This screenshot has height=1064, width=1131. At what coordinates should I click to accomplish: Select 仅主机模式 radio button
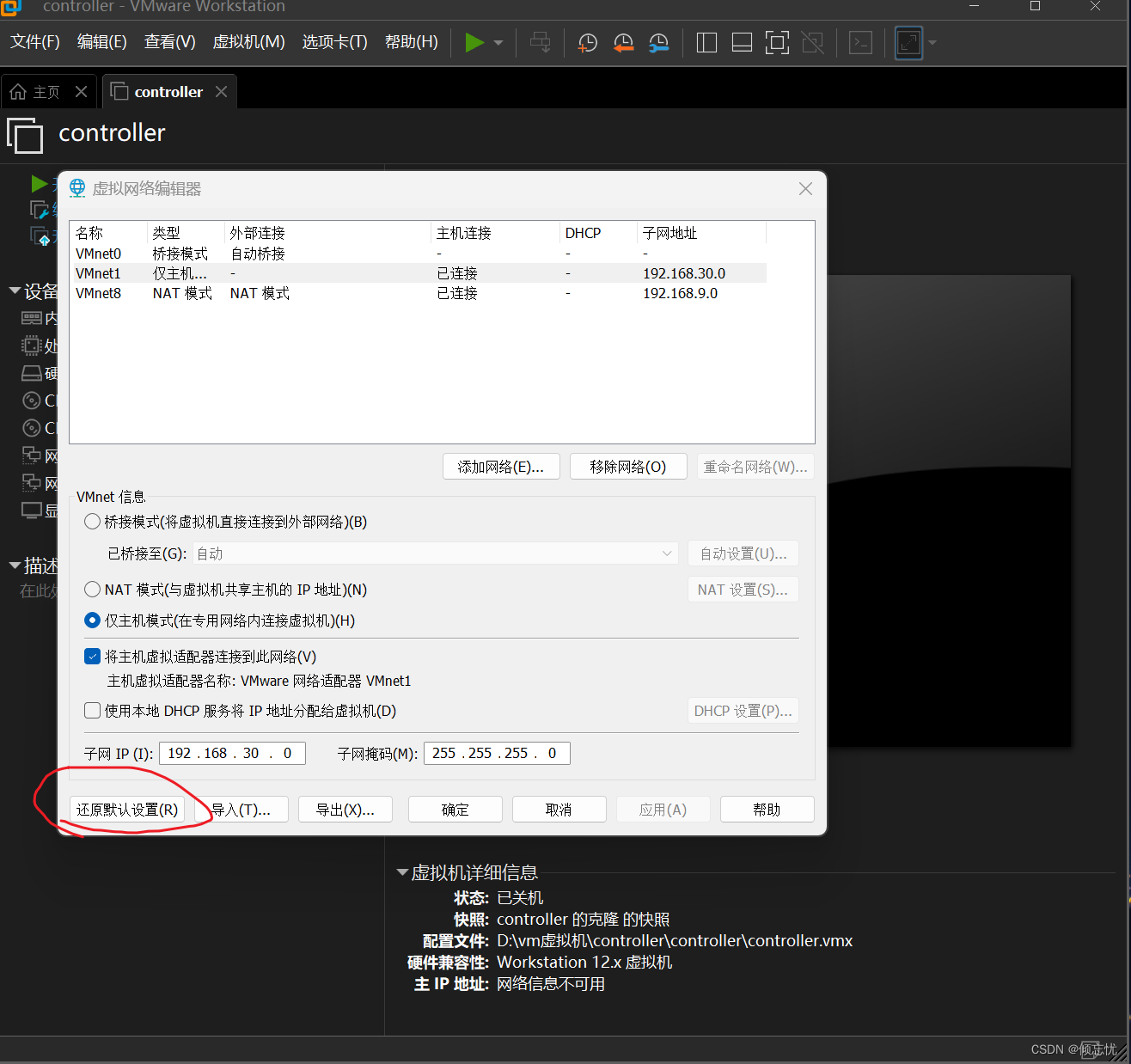tap(93, 621)
